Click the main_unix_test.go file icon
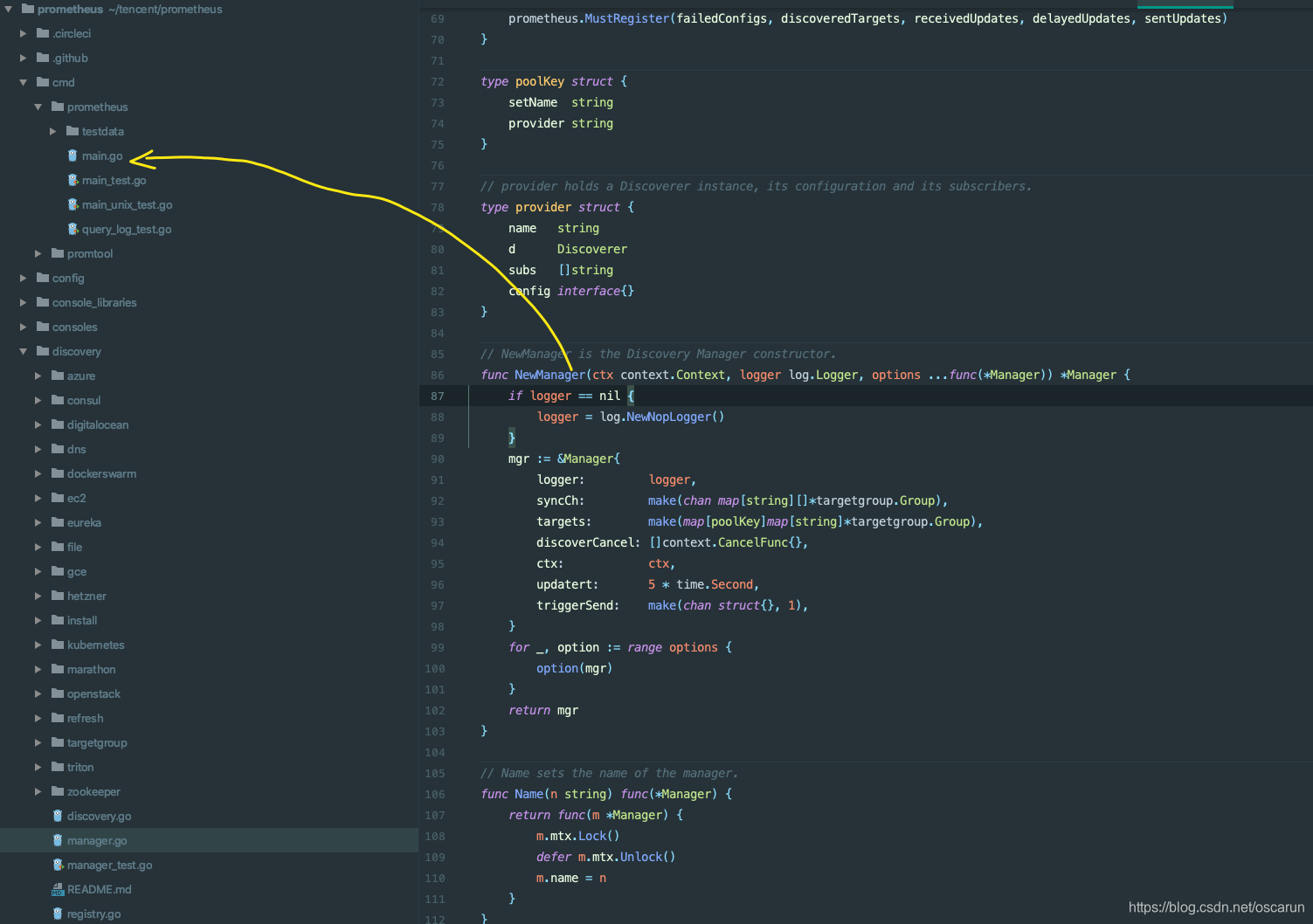The height and width of the screenshot is (924, 1313). [x=73, y=204]
